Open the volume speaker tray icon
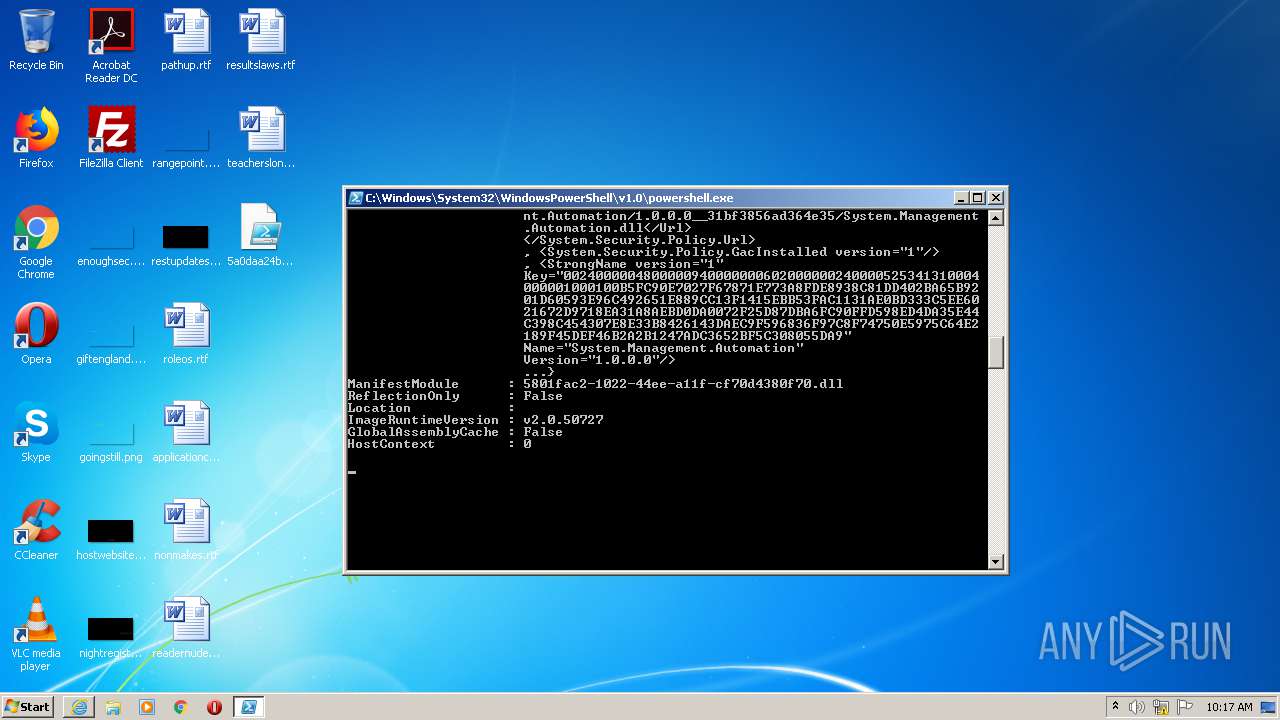The width and height of the screenshot is (1280, 720). click(1136, 707)
